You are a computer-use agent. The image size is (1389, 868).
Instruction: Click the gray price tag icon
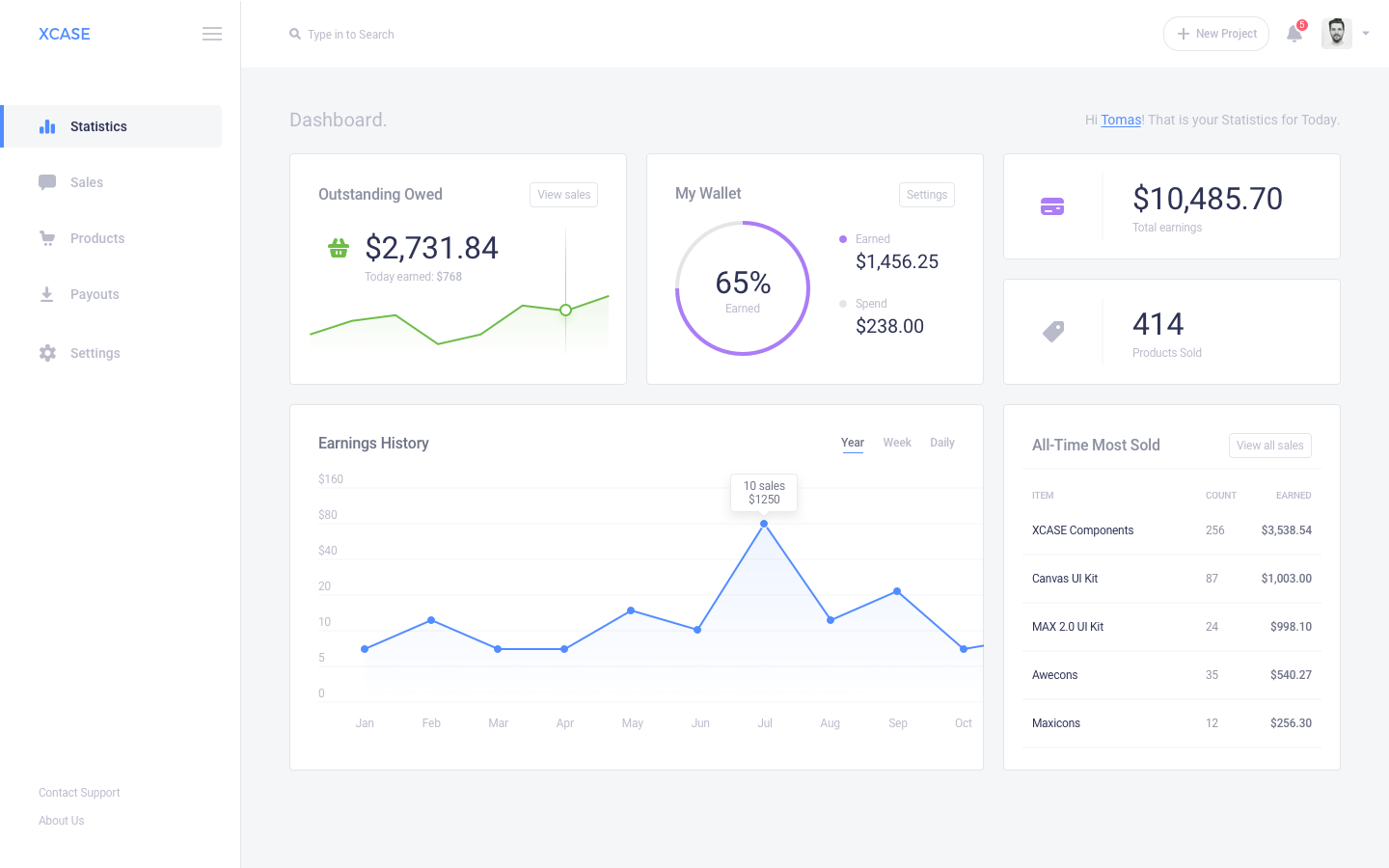pos(1053,332)
